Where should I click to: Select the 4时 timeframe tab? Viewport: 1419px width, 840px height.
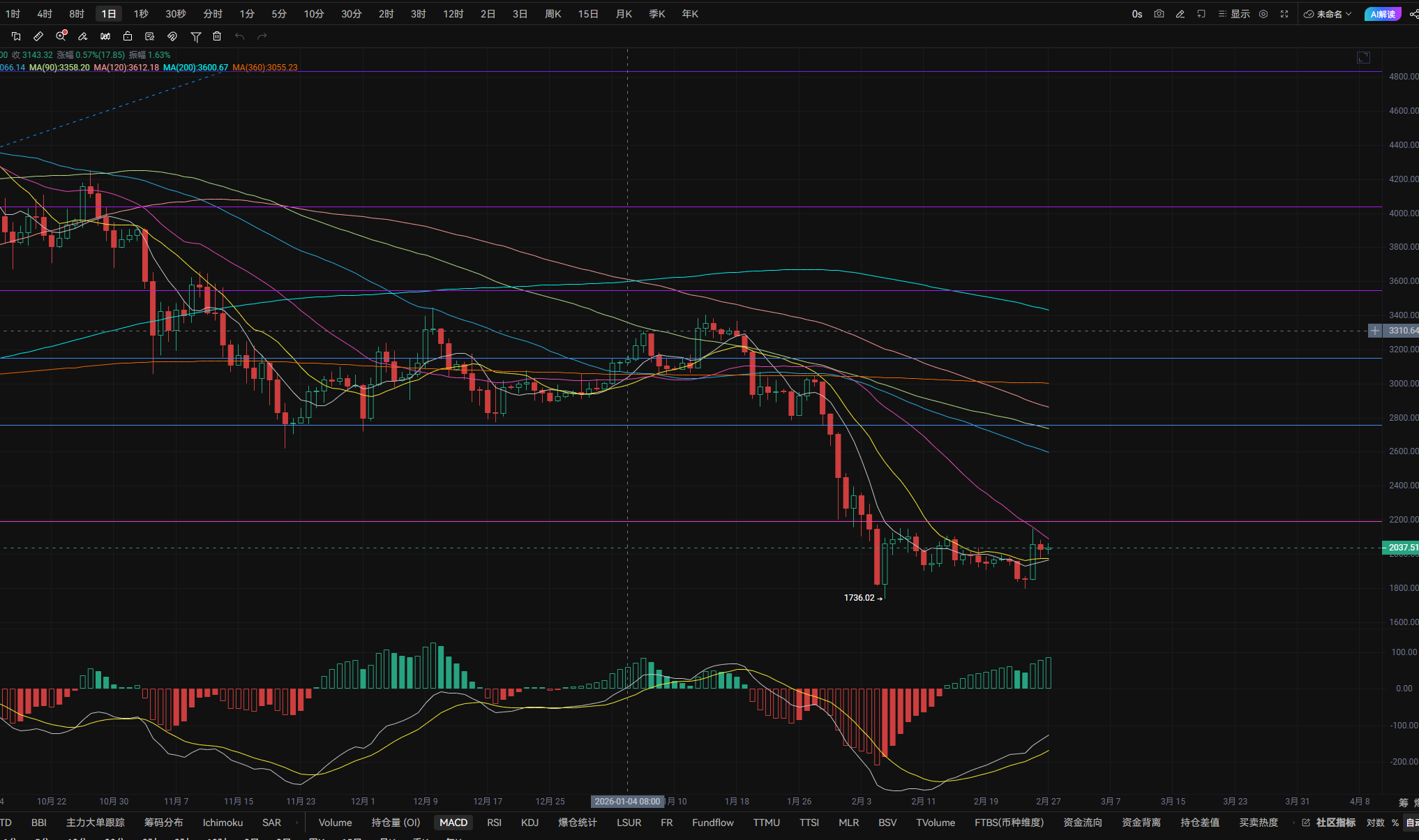point(45,14)
